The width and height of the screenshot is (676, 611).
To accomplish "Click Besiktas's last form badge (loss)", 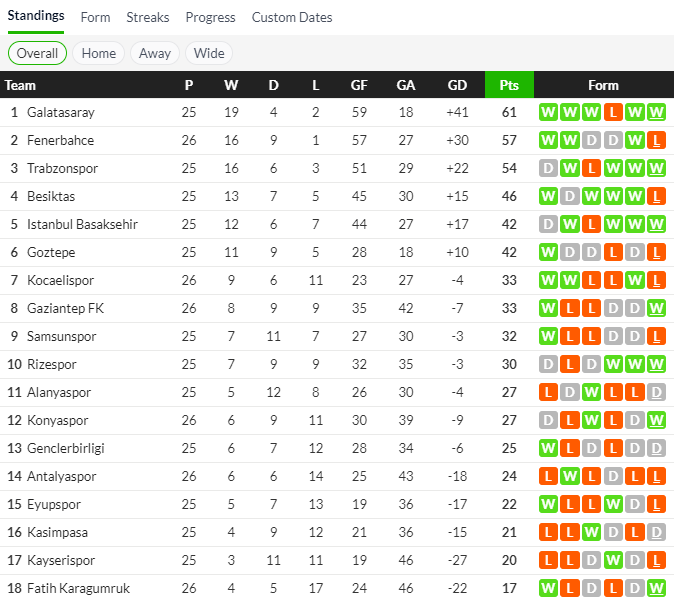I will [656, 197].
